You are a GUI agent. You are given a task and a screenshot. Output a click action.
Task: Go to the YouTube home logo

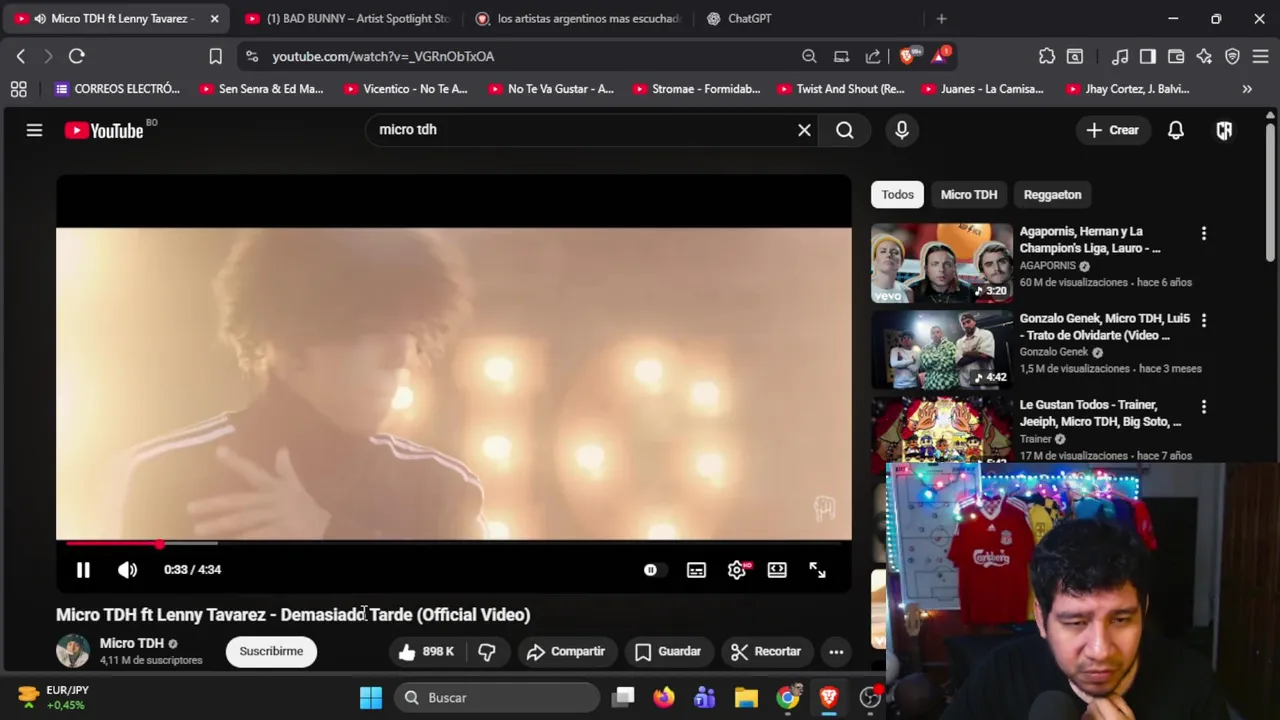point(104,130)
